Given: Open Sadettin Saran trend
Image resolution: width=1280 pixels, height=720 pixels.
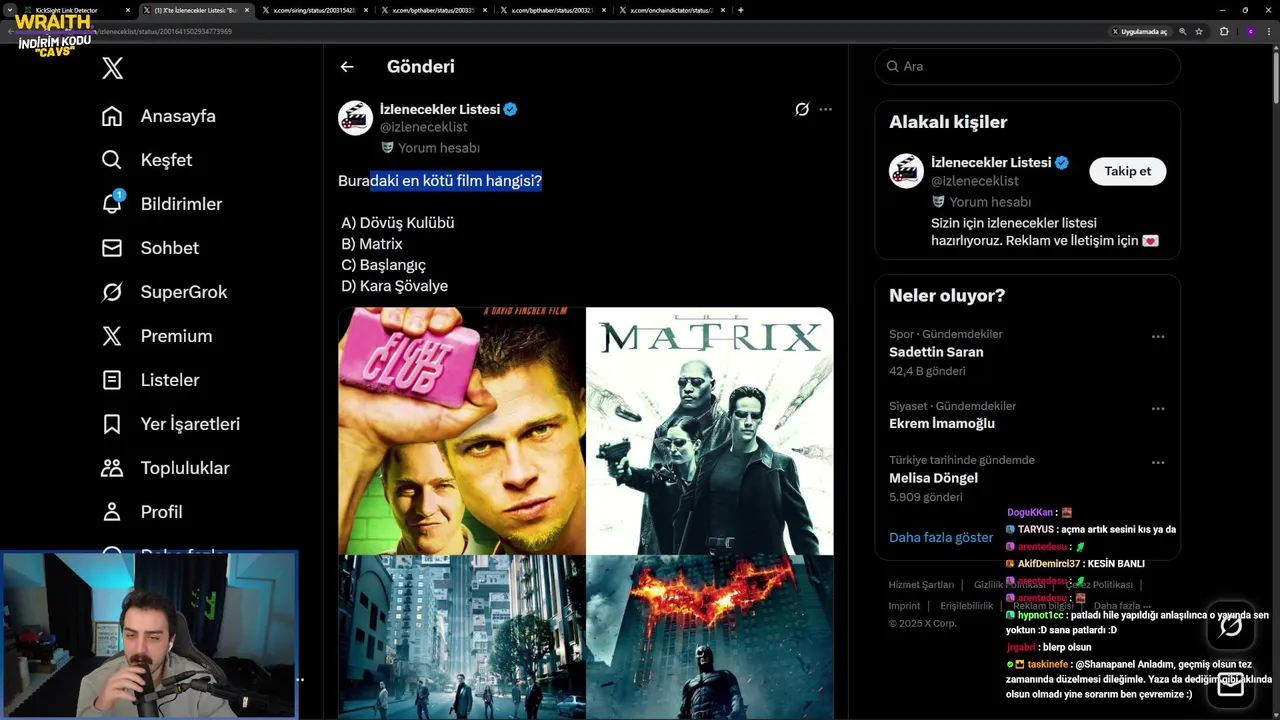Looking at the screenshot, I should pos(936,352).
